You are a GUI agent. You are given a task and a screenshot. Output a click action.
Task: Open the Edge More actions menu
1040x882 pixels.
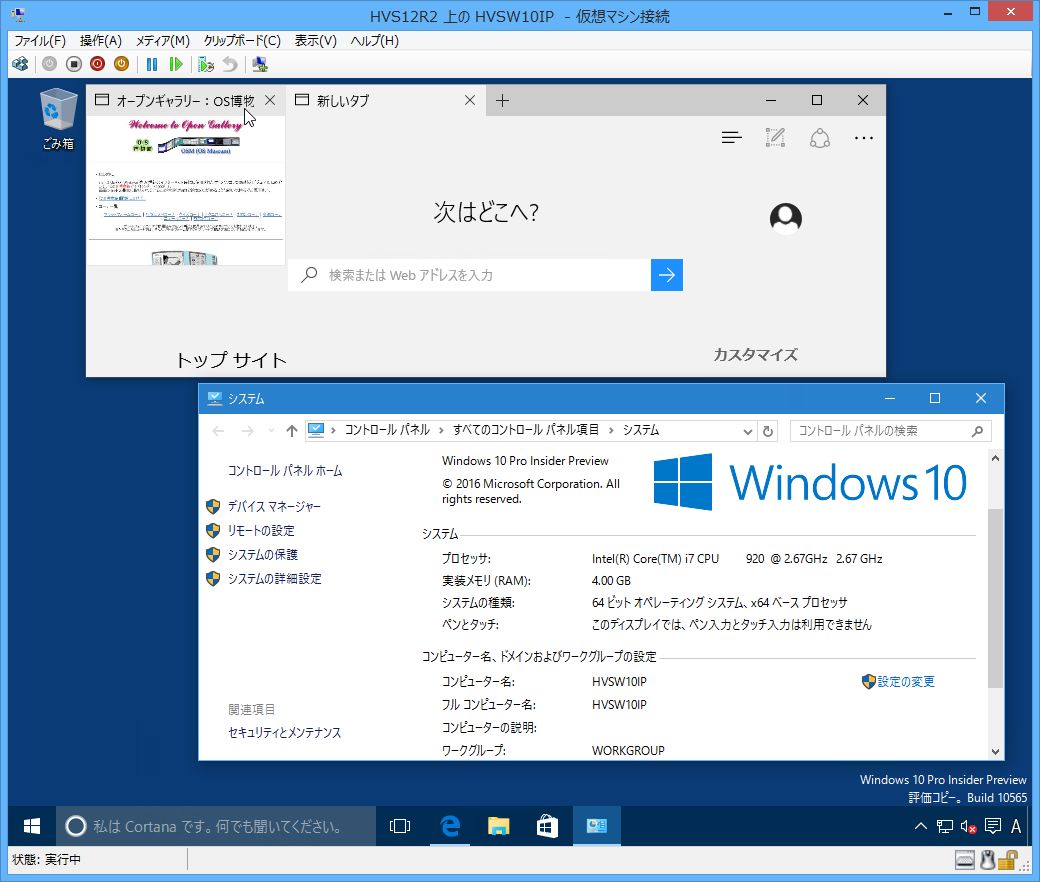pos(864,138)
